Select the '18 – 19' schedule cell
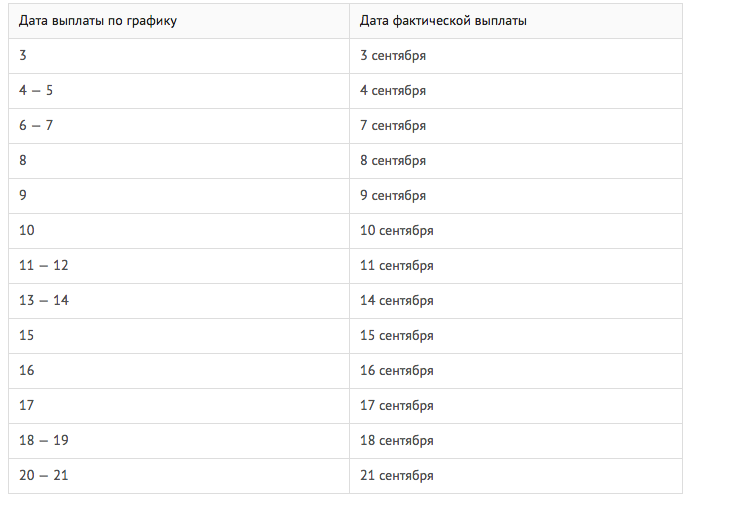 click(x=179, y=441)
